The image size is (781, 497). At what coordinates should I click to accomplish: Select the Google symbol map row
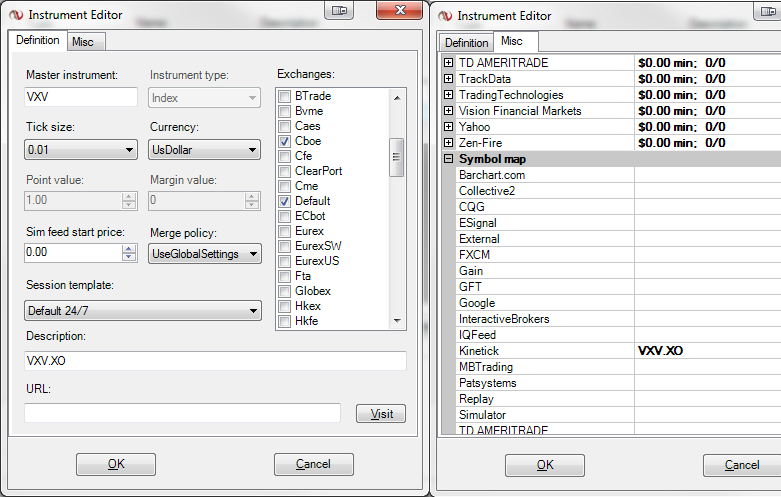[x=618, y=303]
